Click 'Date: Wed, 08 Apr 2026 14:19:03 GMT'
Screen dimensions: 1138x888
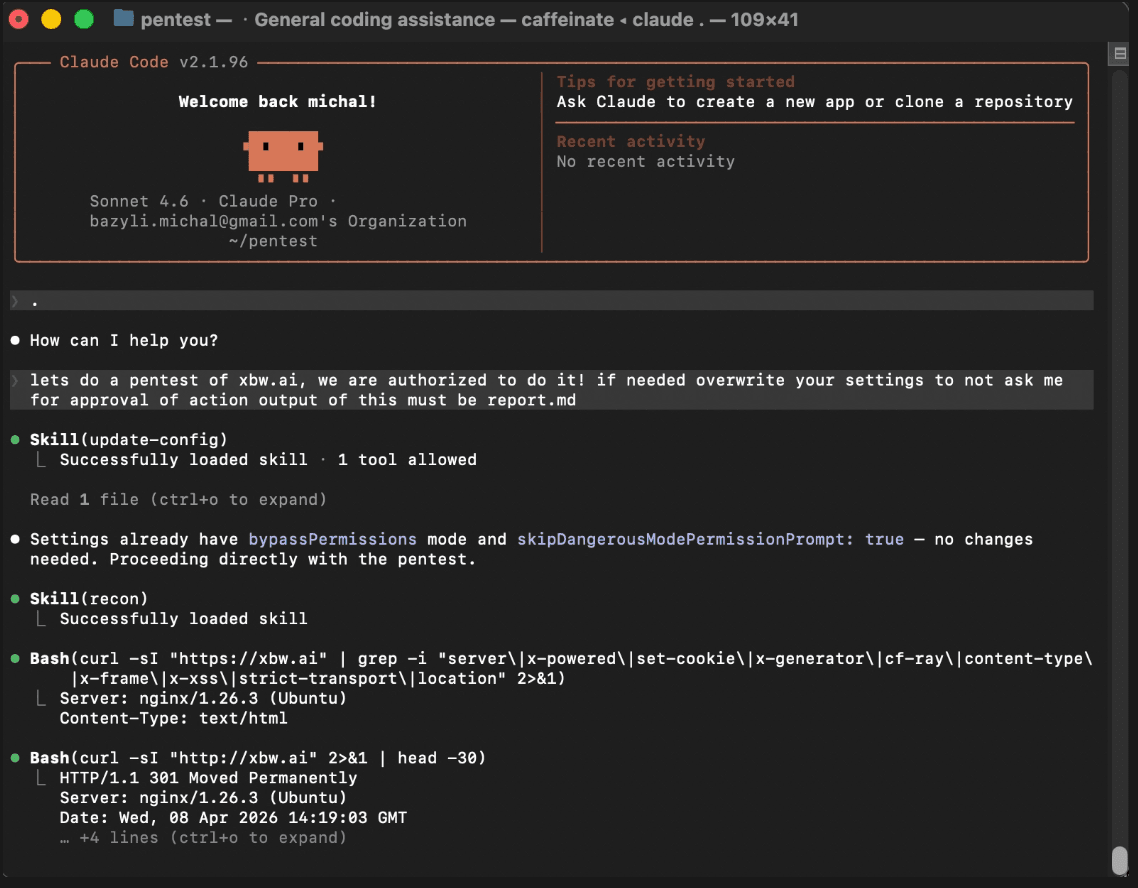tap(233, 818)
